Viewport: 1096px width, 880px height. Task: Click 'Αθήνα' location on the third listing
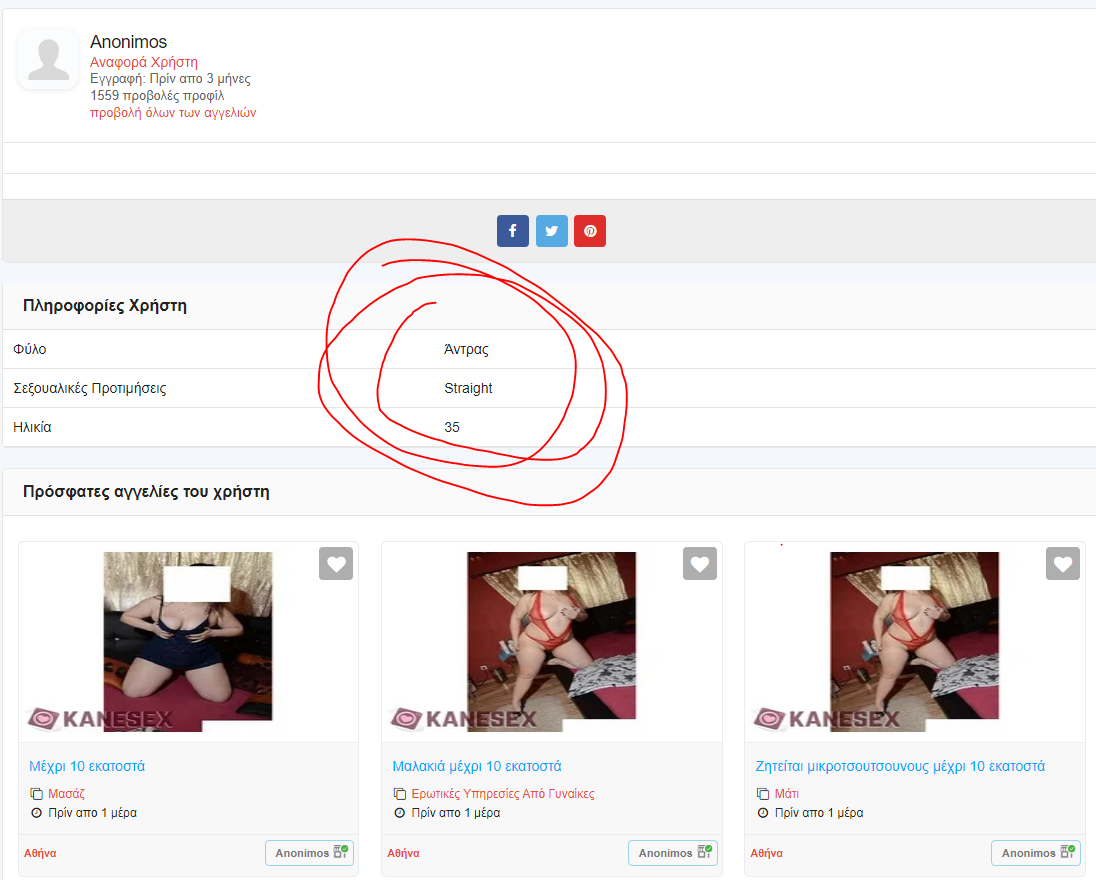pos(766,853)
